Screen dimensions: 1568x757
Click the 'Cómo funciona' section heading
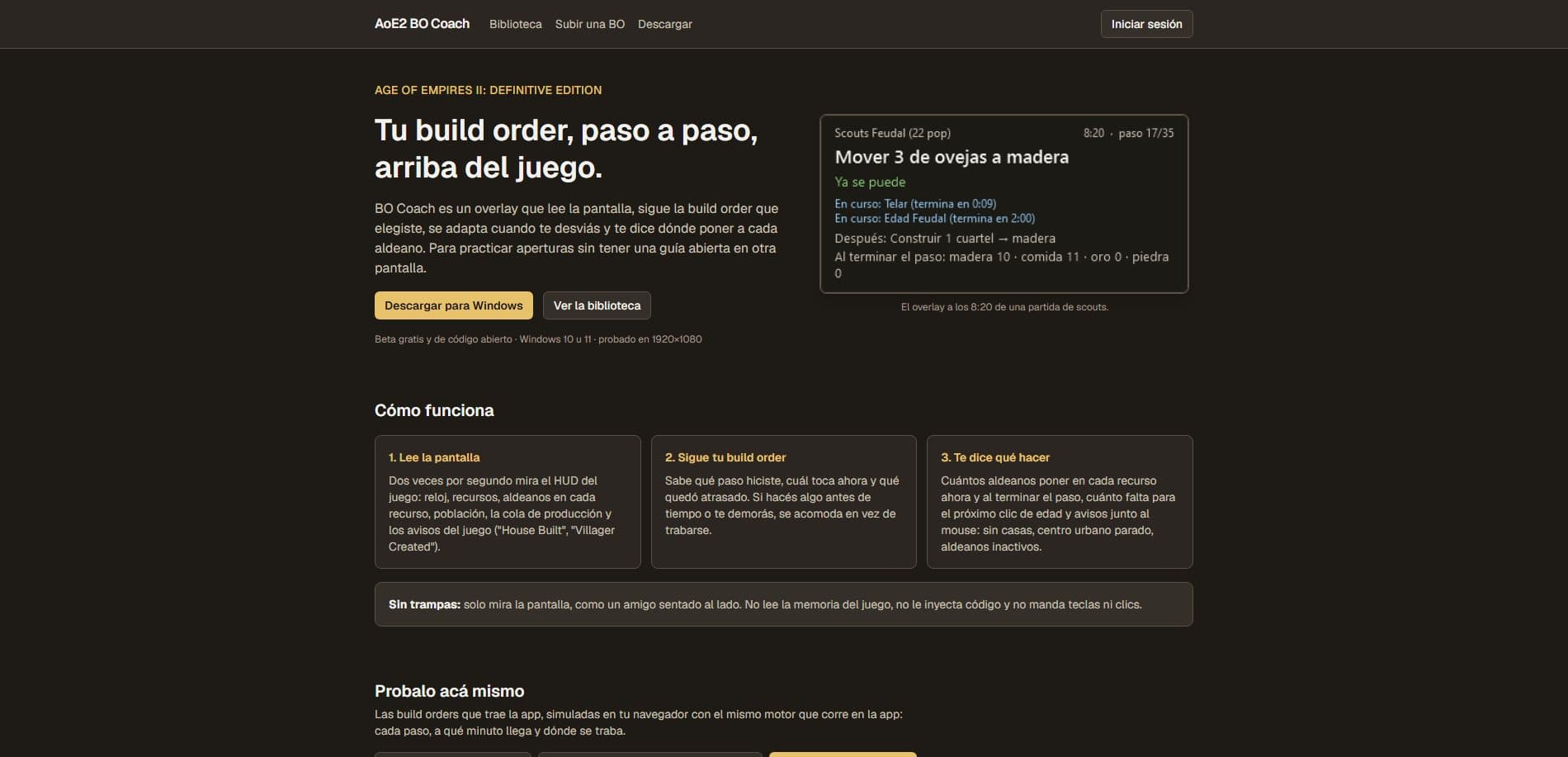[x=434, y=410]
